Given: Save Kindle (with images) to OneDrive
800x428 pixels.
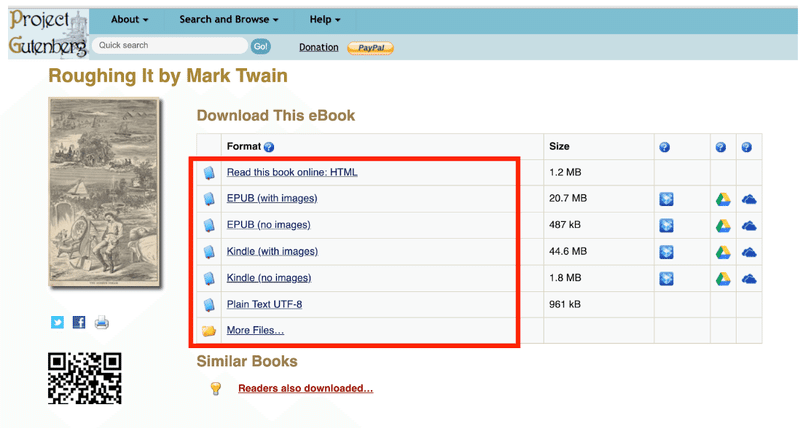Looking at the screenshot, I should 749,253.
